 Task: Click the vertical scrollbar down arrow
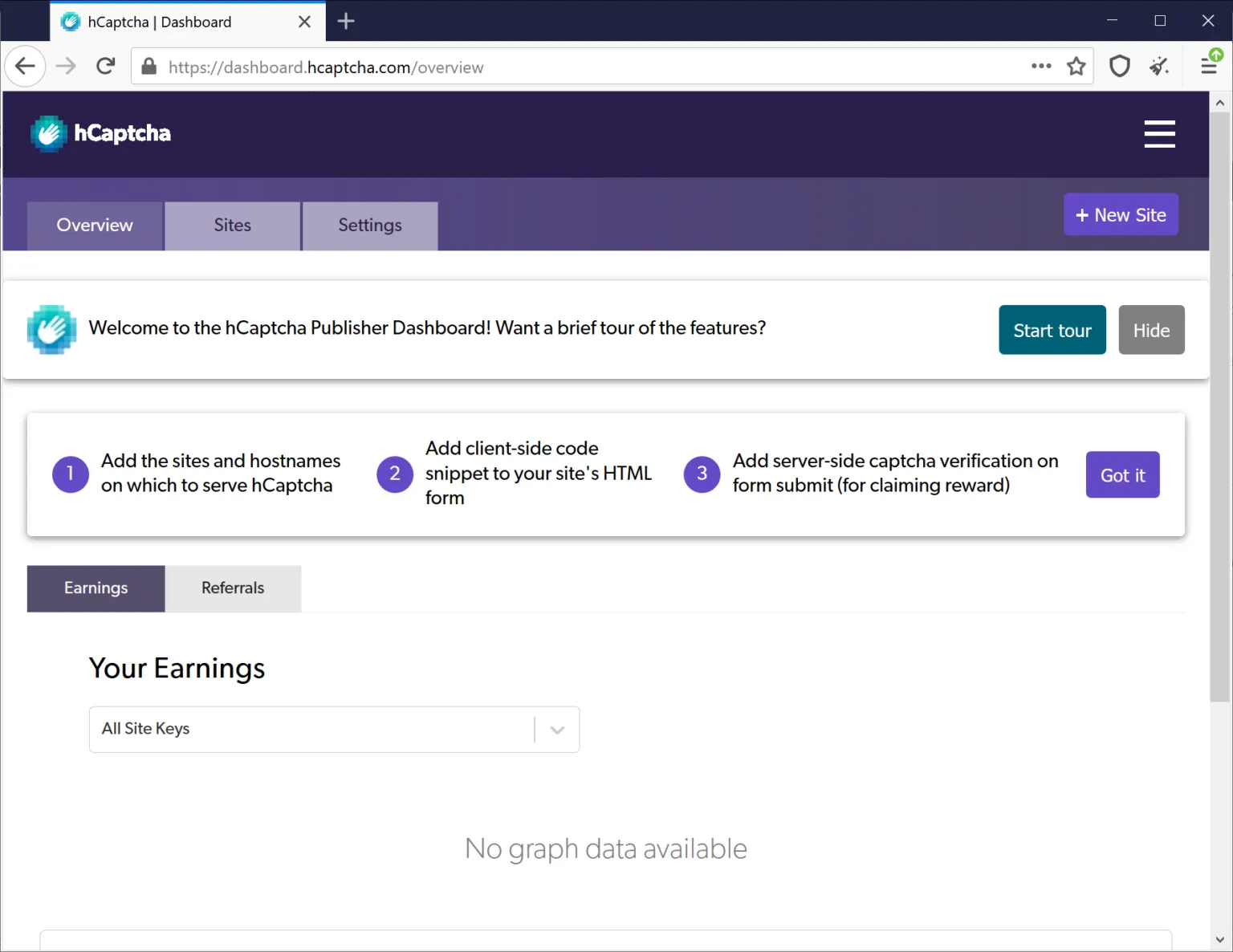click(1220, 941)
